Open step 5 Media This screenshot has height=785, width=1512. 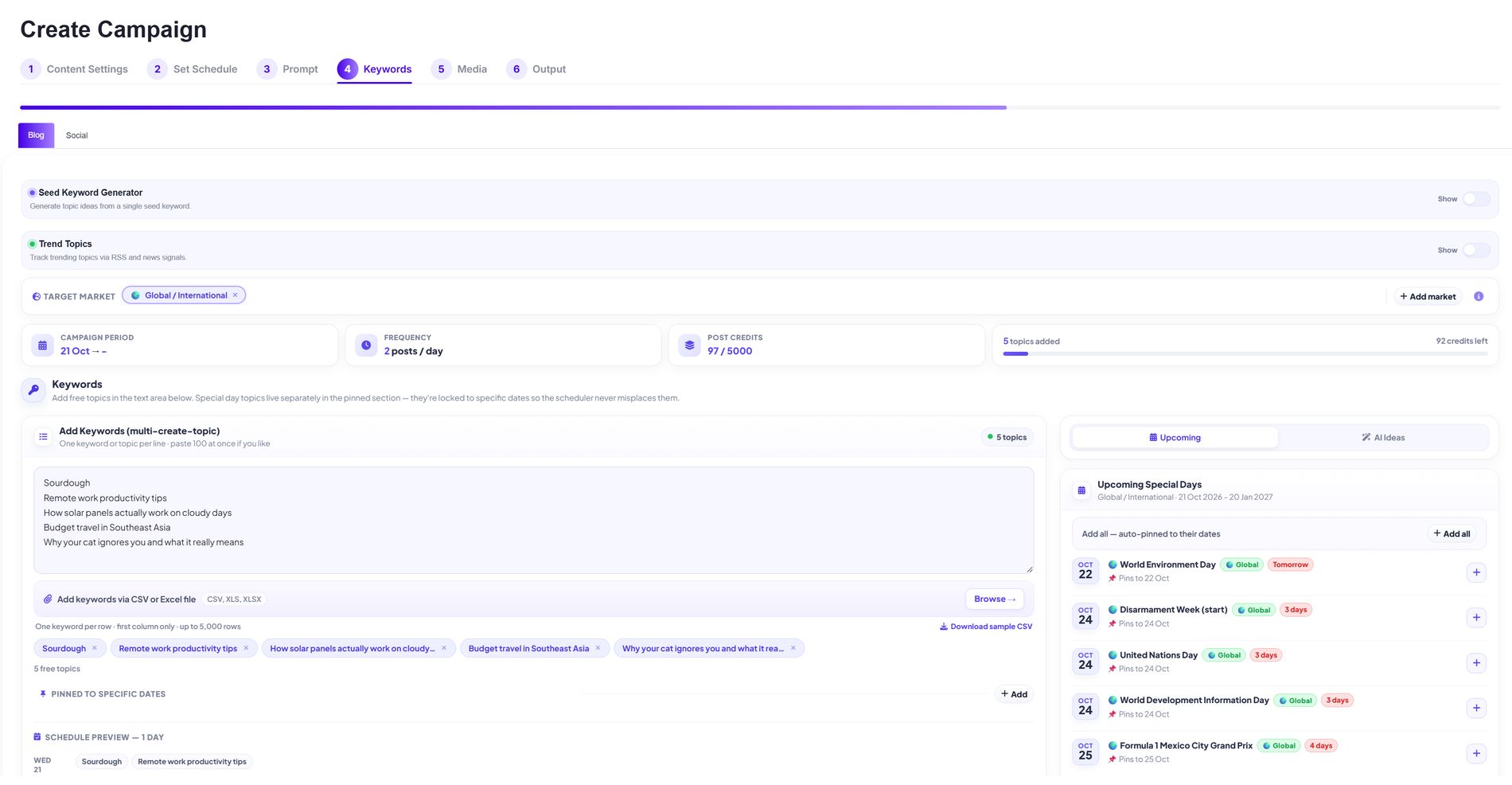[x=459, y=69]
